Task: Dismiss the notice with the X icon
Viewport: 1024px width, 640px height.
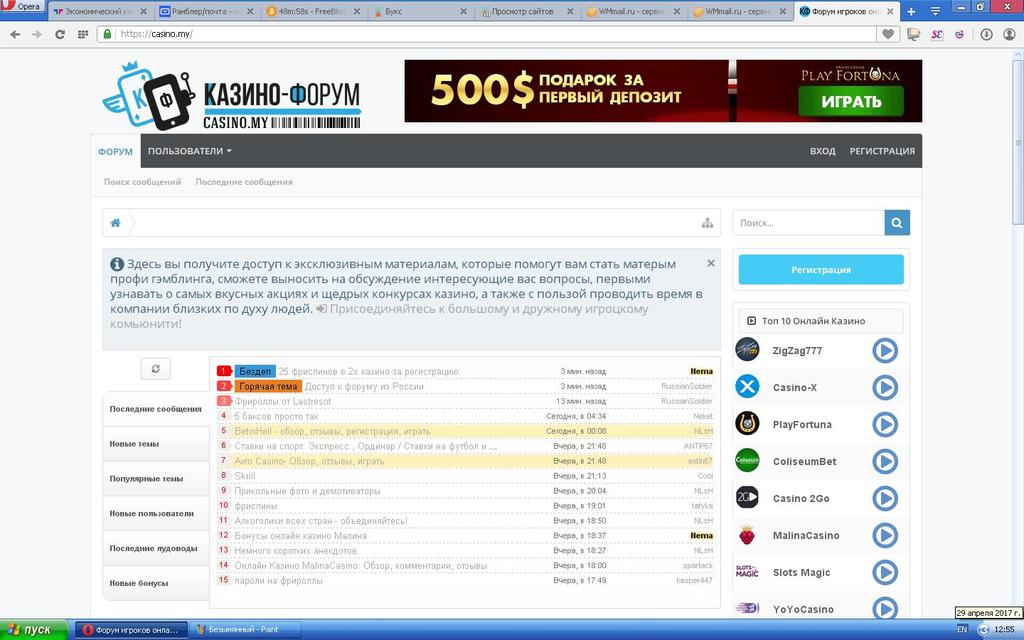Action: [711, 263]
